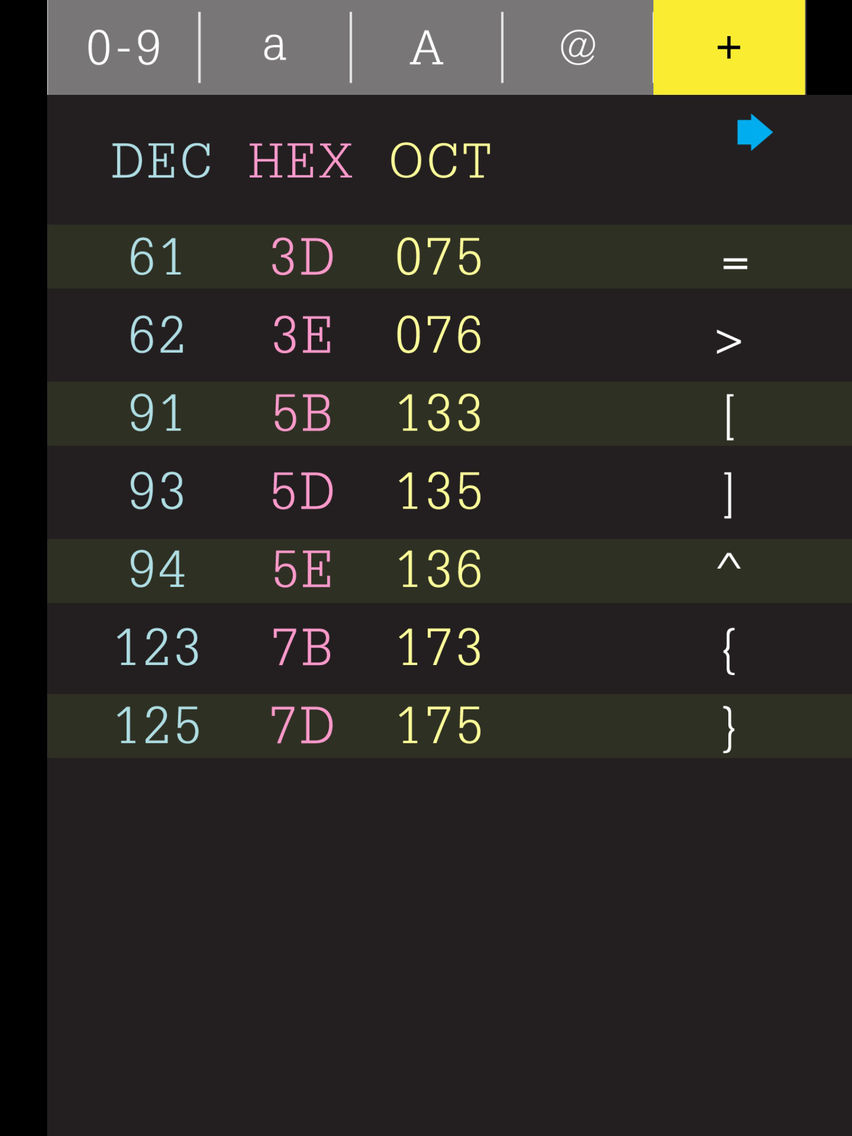This screenshot has height=1136, width=852.
Task: Select the yellow + filter tab
Action: tap(728, 46)
